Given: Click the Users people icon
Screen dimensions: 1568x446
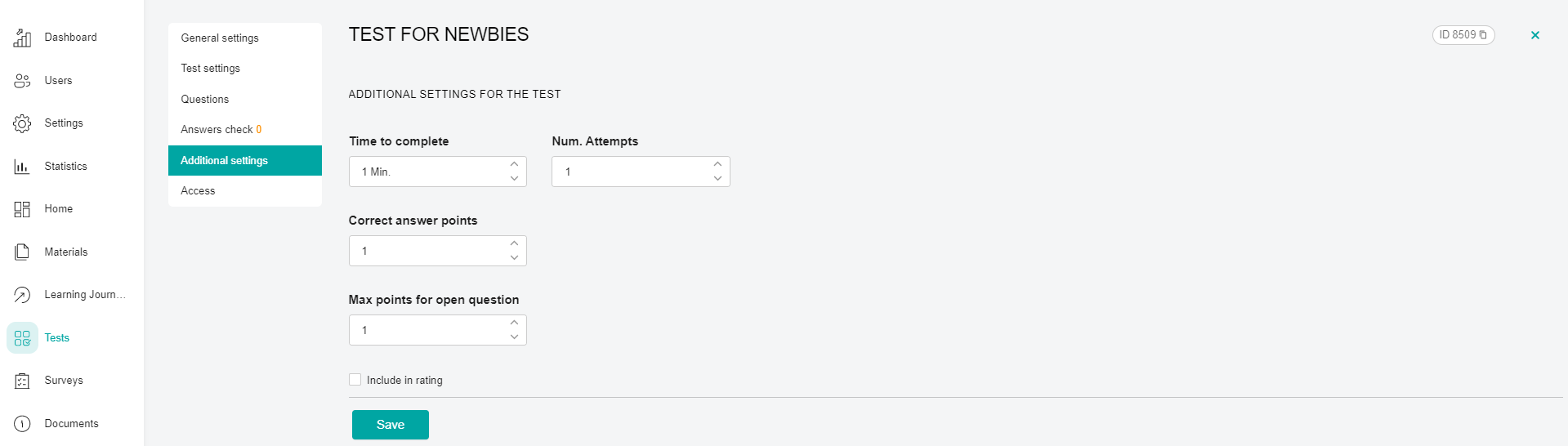Looking at the screenshot, I should (22, 80).
